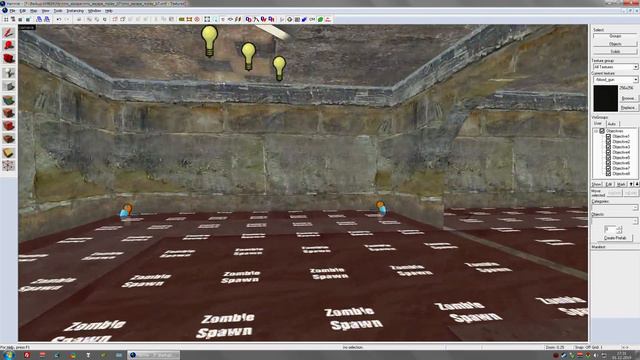Click the Redo toolbar icon
The width and height of the screenshot is (640, 360).
tap(67, 19)
